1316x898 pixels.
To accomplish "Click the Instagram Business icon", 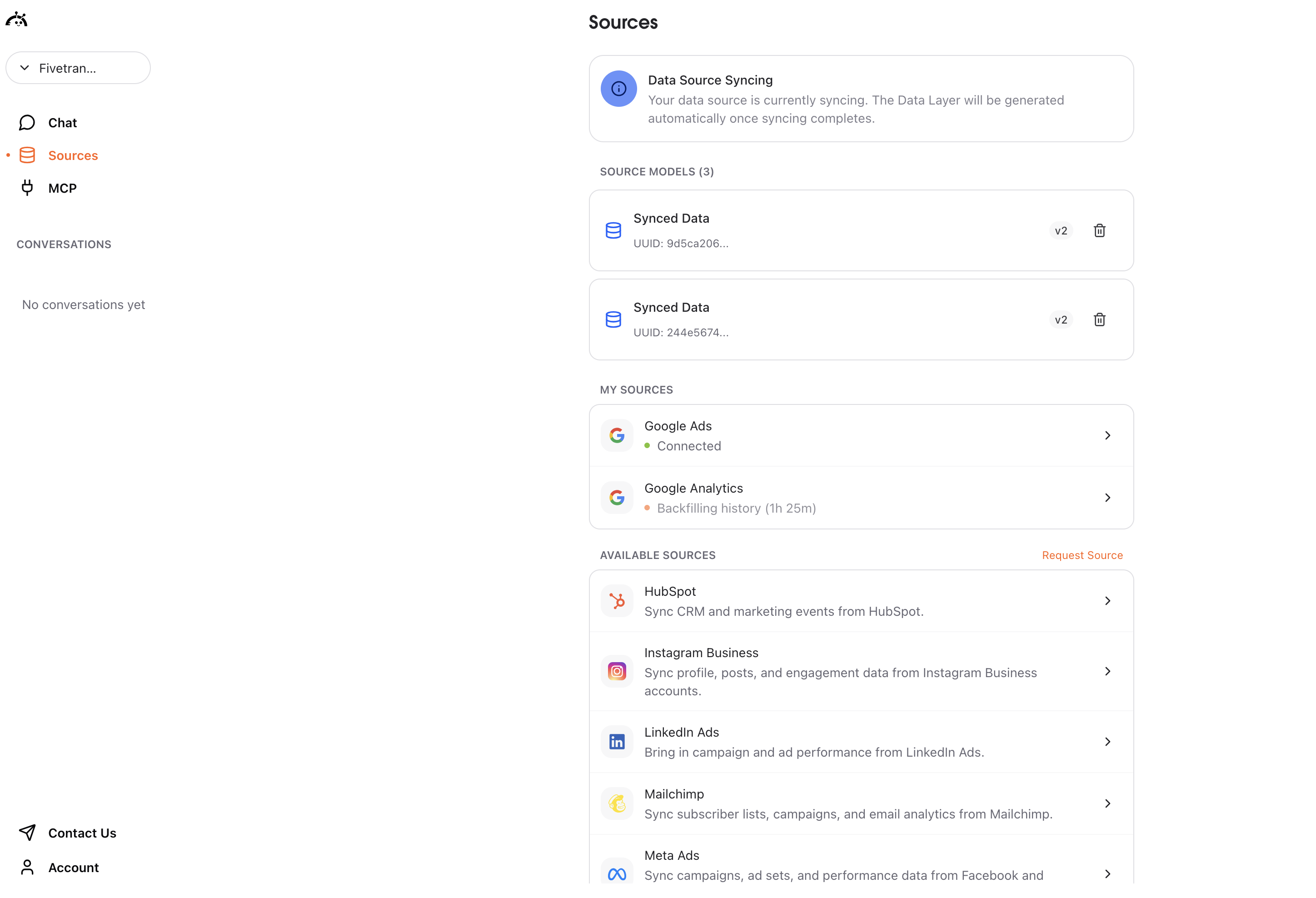I will [x=617, y=671].
